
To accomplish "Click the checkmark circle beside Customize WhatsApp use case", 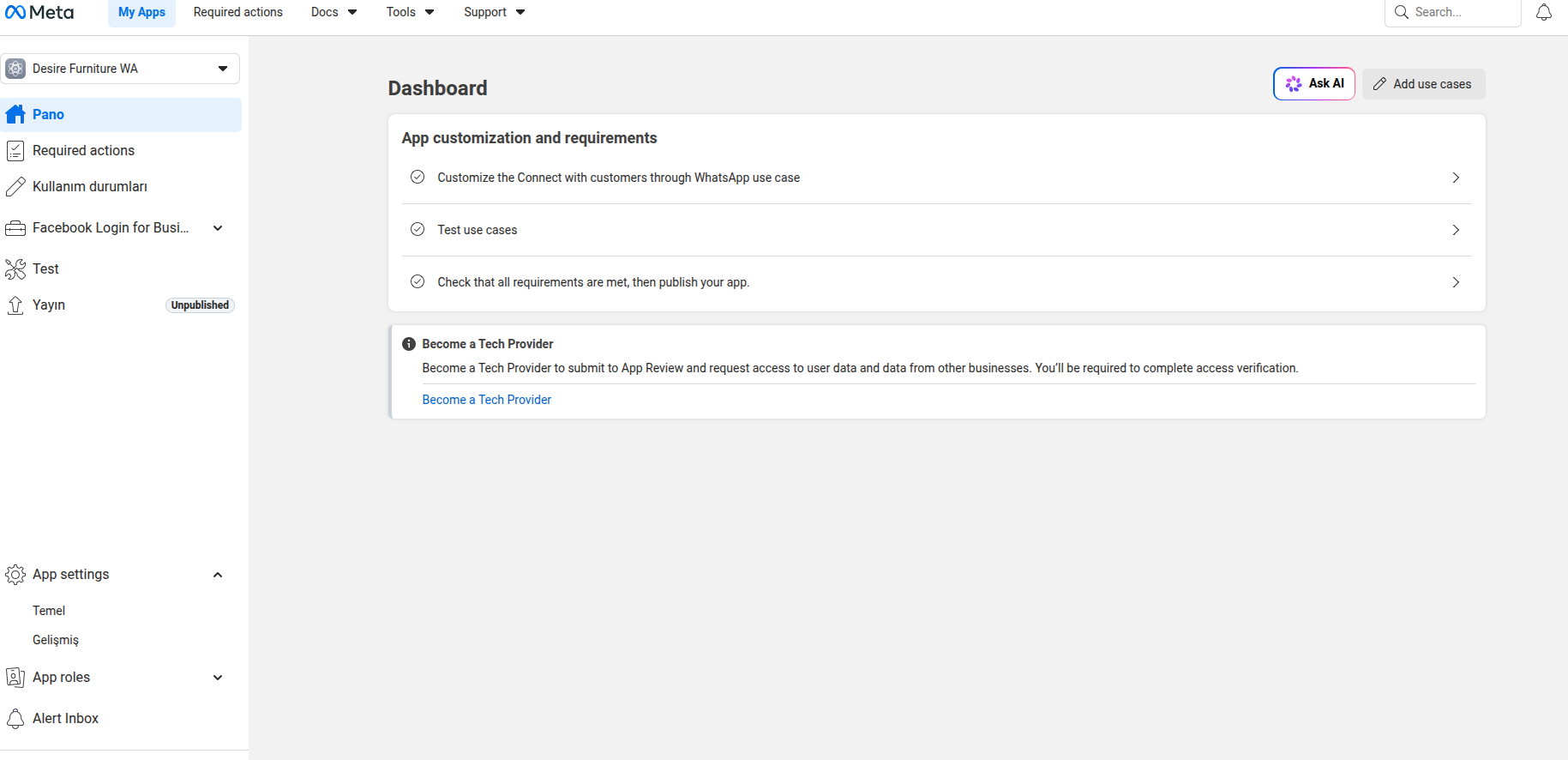I will tap(418, 177).
